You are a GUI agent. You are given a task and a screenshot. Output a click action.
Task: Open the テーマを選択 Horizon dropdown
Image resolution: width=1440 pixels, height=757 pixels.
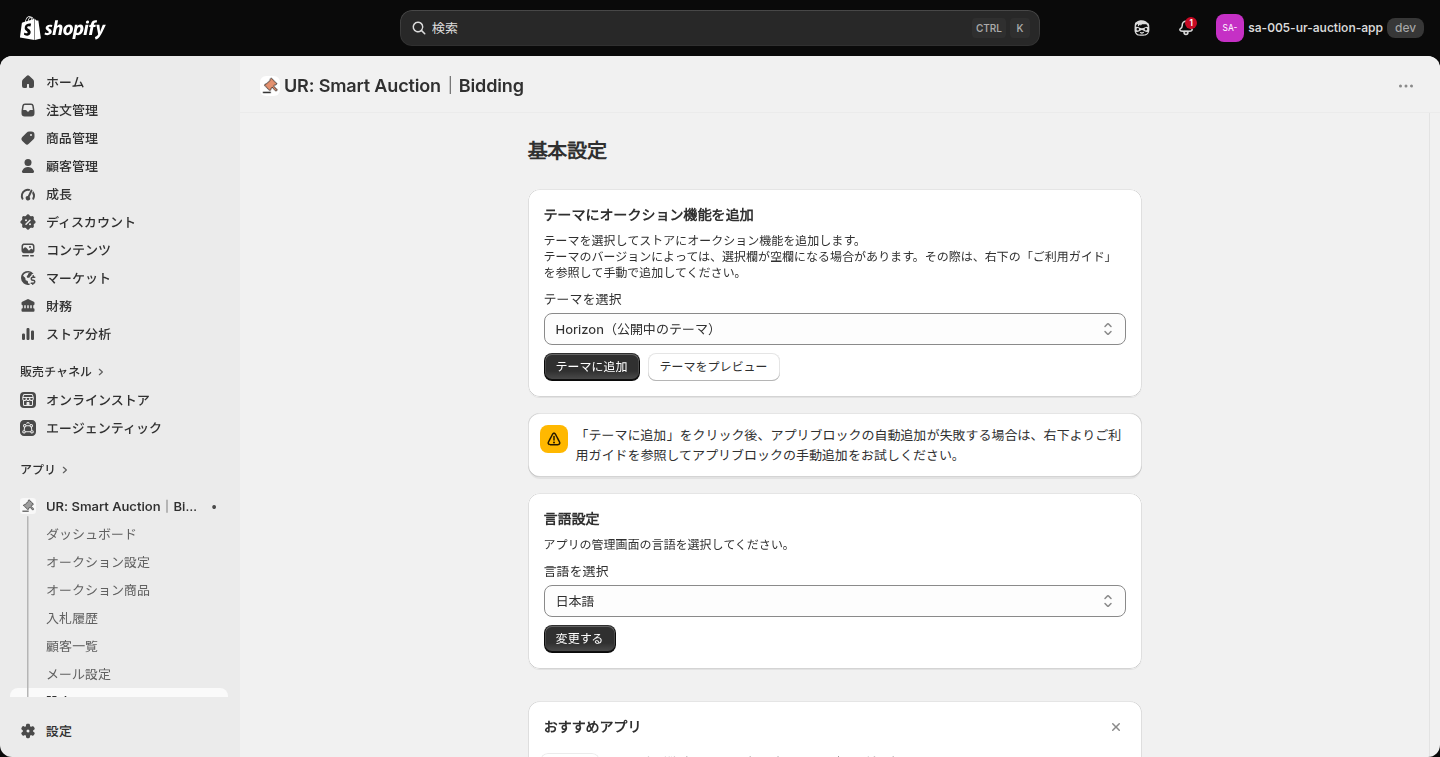point(835,329)
